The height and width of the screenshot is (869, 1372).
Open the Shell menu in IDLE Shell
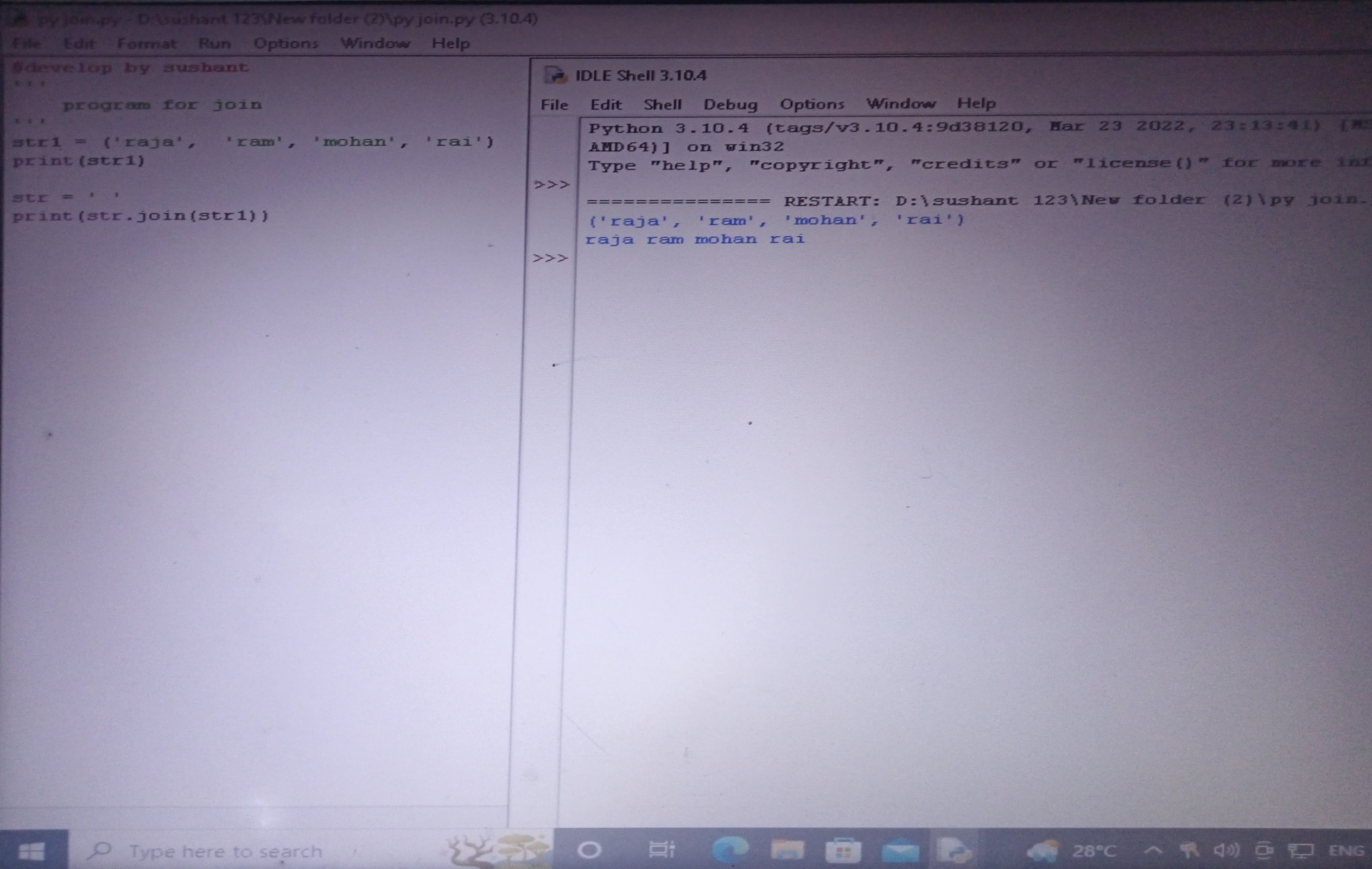[x=662, y=104]
